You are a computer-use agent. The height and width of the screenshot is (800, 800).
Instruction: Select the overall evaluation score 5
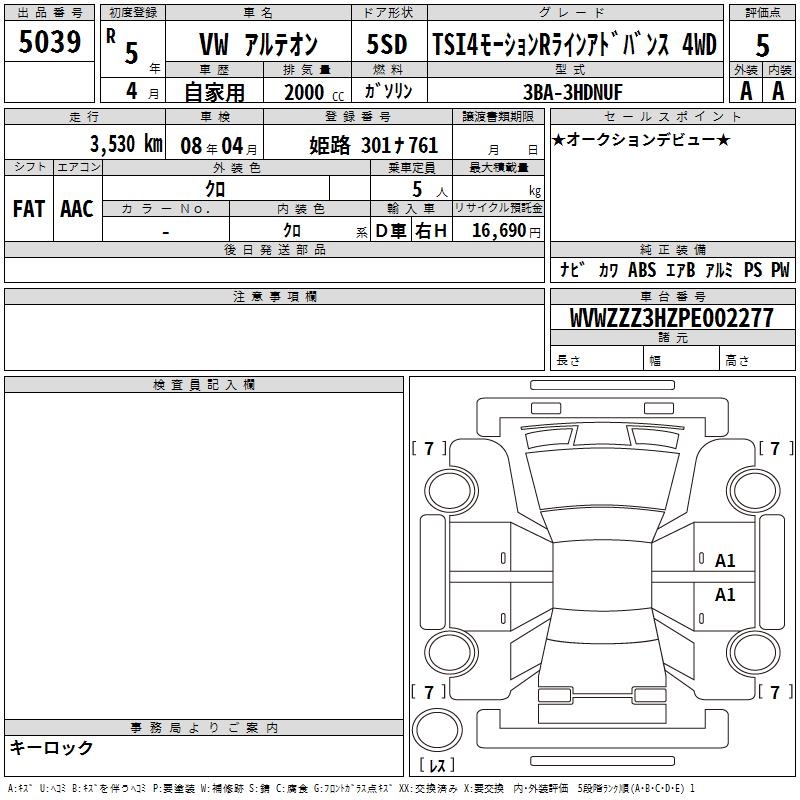click(x=762, y=44)
